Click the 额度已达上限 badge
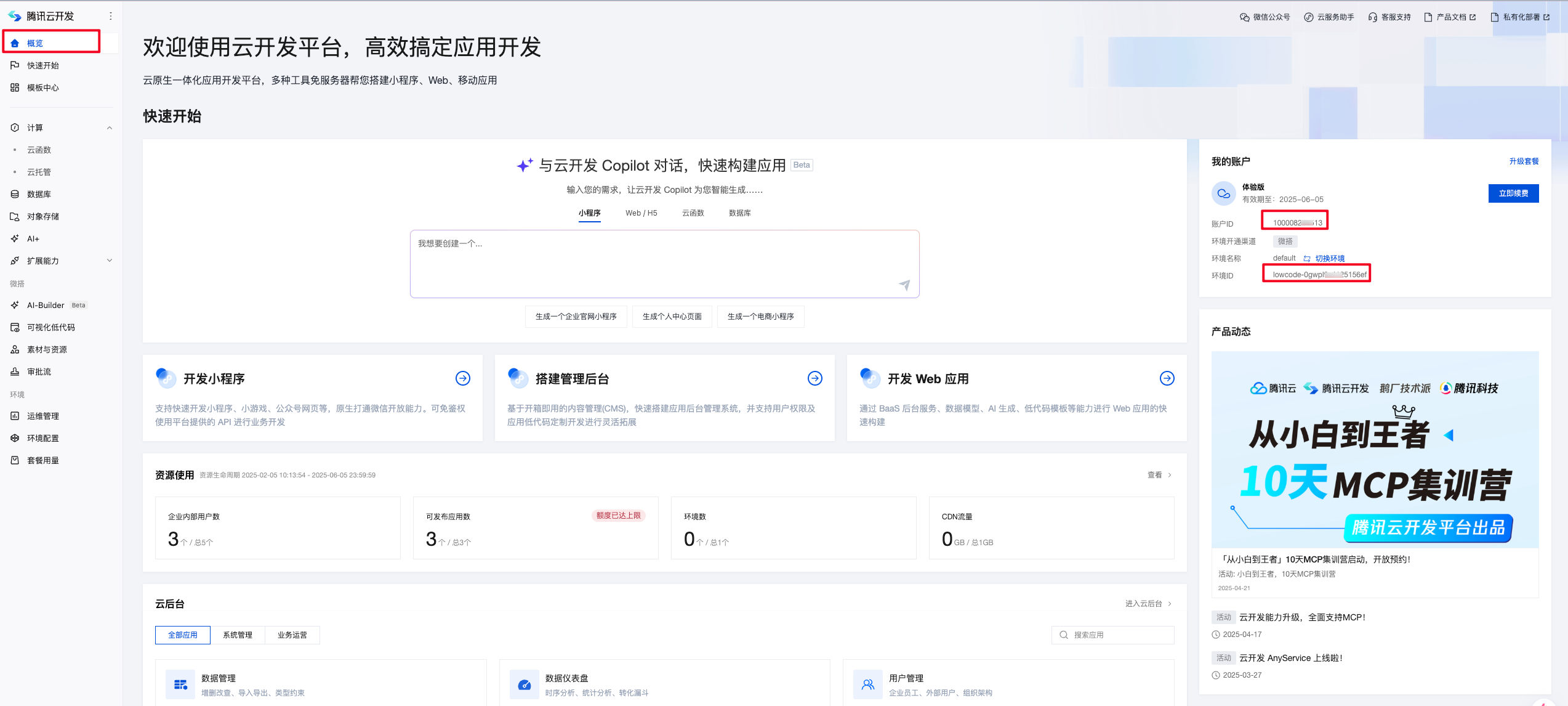1568x706 pixels. coord(619,516)
